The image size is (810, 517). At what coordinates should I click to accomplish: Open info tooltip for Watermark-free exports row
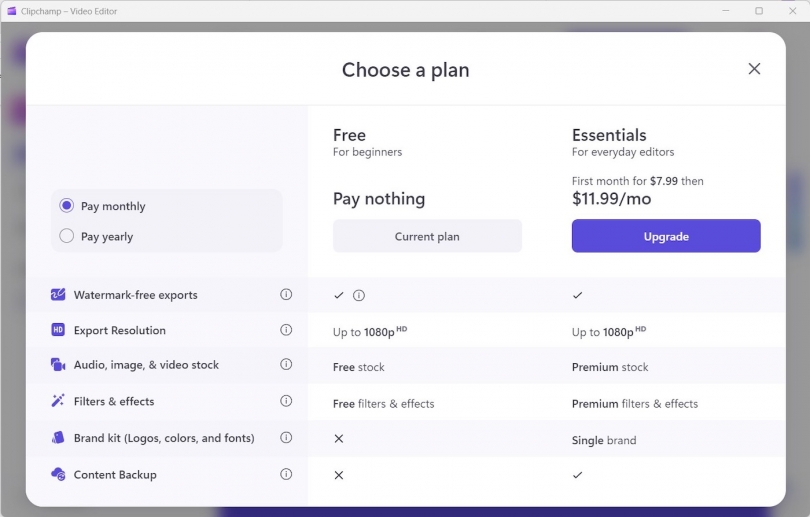tap(286, 295)
